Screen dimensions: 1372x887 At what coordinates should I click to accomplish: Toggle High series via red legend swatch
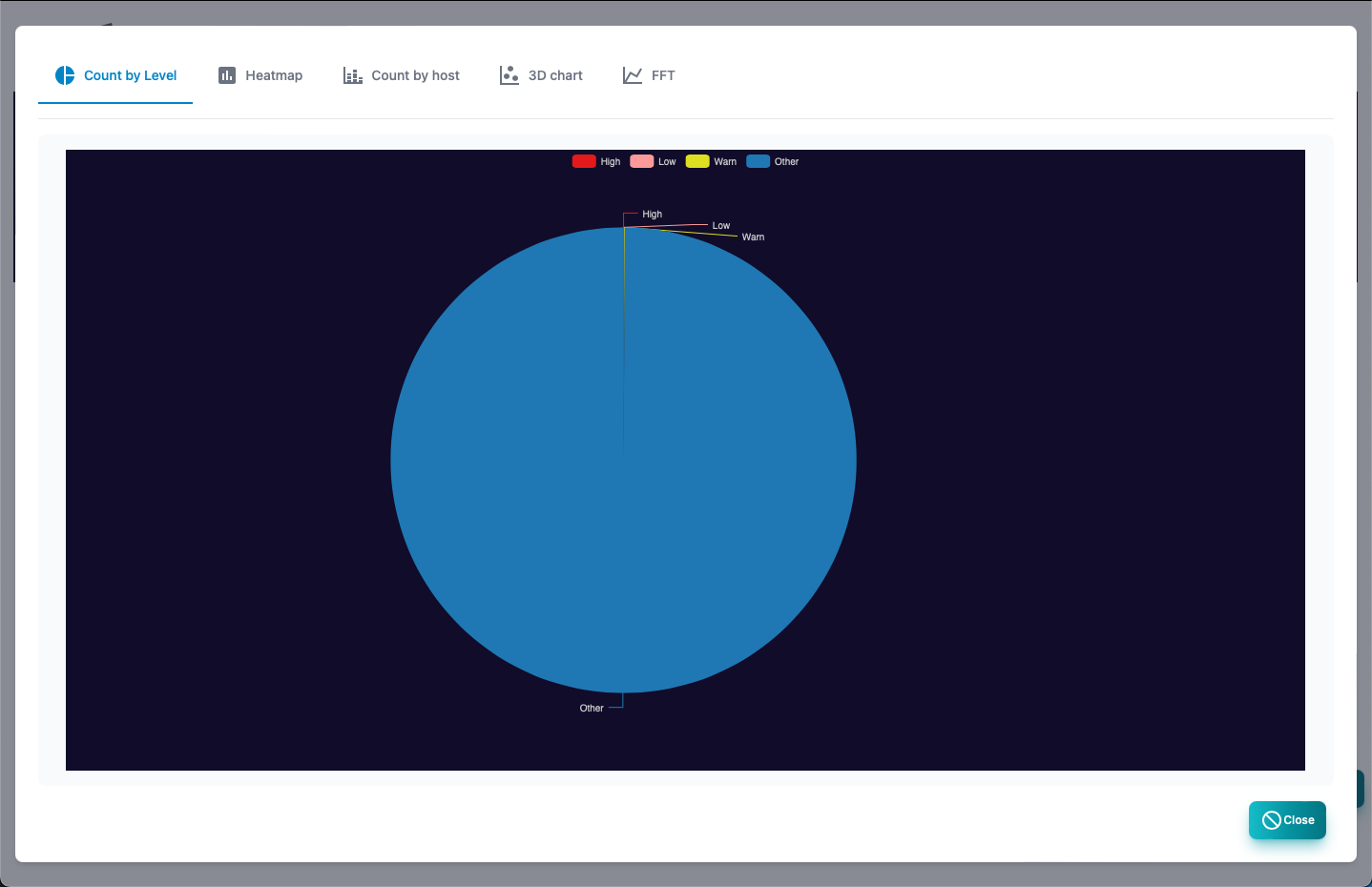584,161
